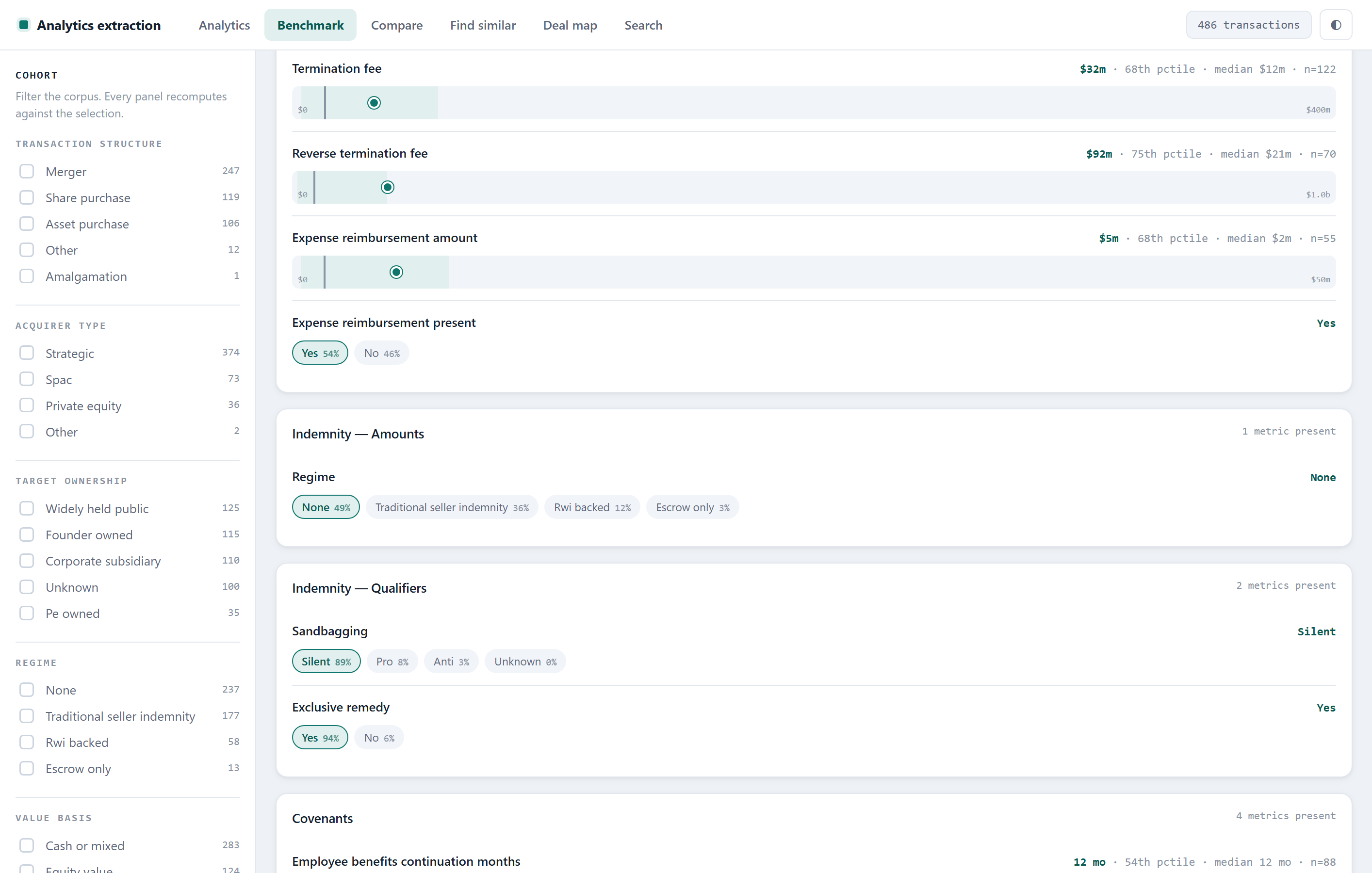The image size is (1372, 873).
Task: Select the Yes 94% exclusive remedy chip
Action: [320, 738]
